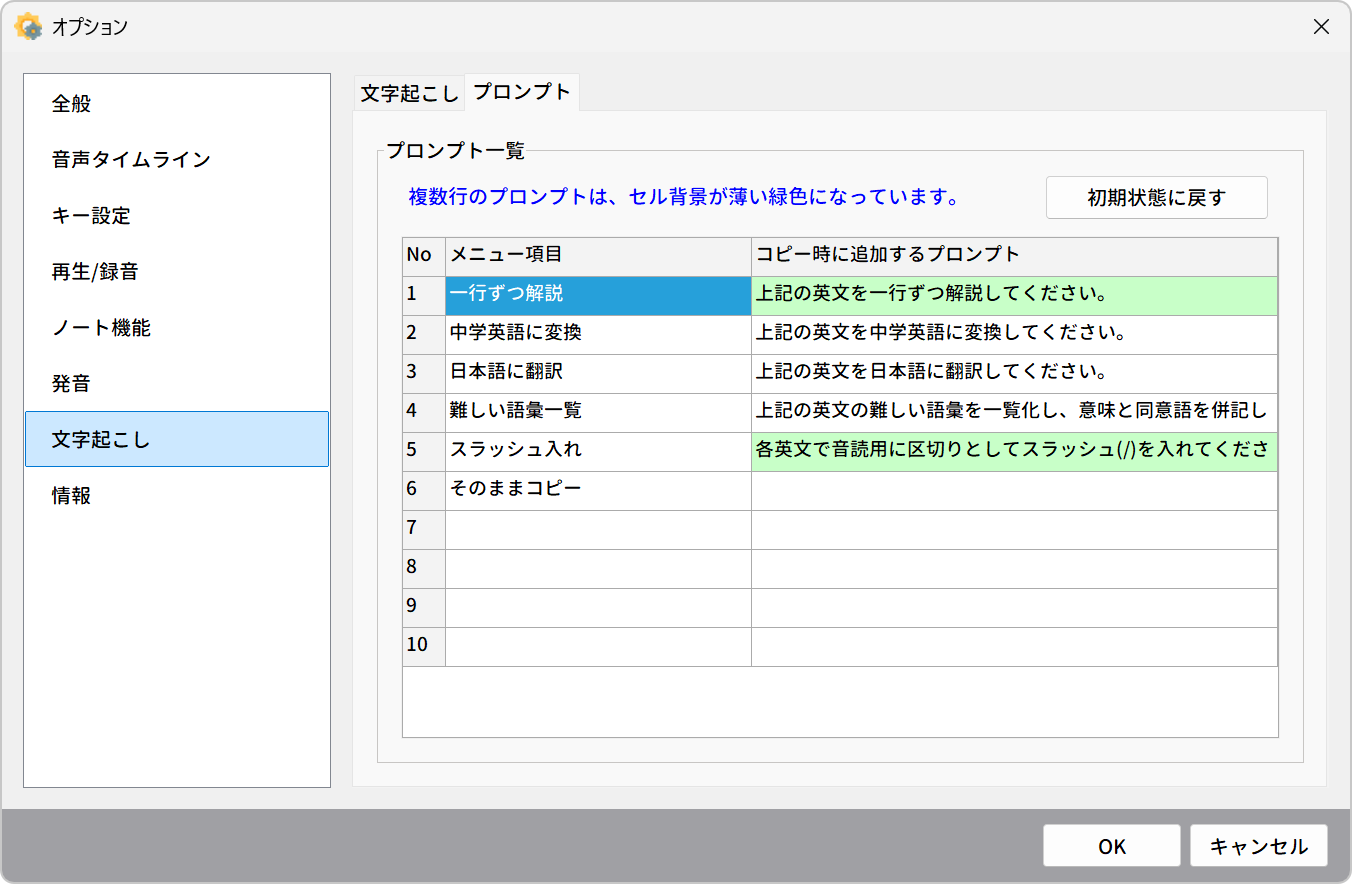Image resolution: width=1352 pixels, height=884 pixels.
Task: Click the empty menu item cell in row 7
Action: pos(598,529)
